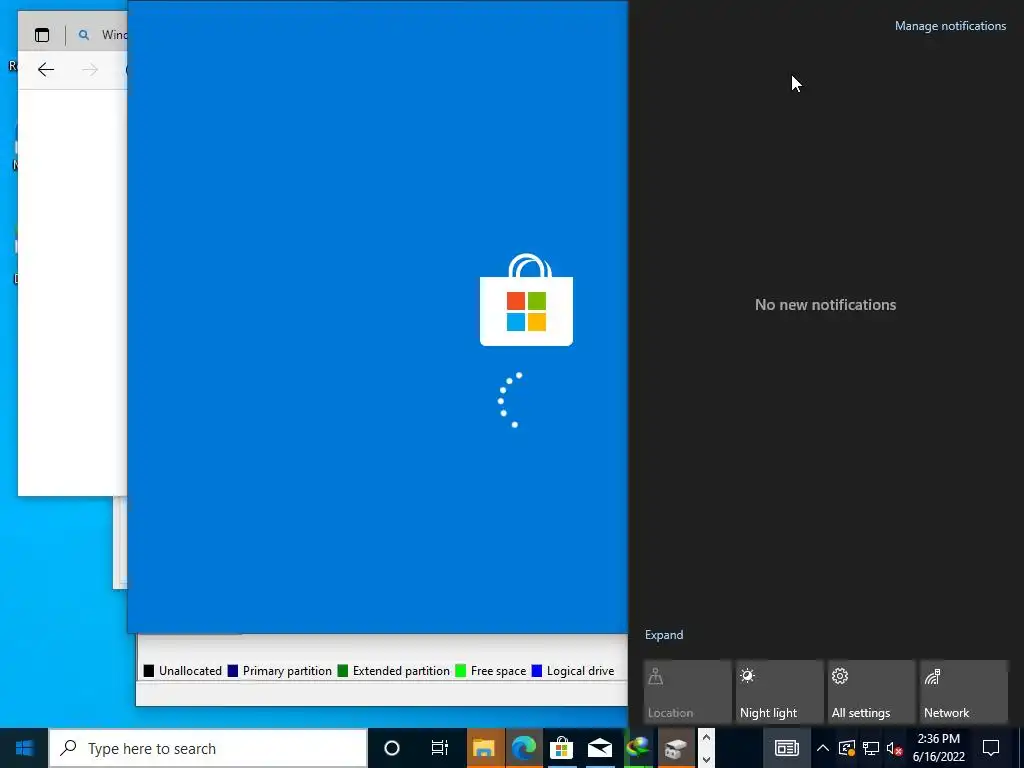Toggle the Night light quick action
The image size is (1024, 768).
pyautogui.click(x=780, y=692)
